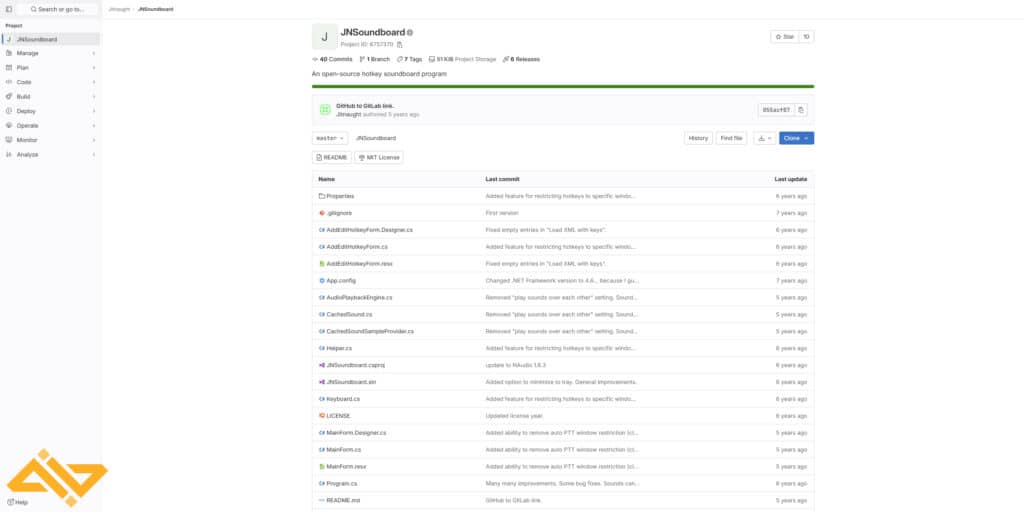The width and height of the screenshot is (1024, 512).
Task: Open README.md file
Action: (x=343, y=500)
